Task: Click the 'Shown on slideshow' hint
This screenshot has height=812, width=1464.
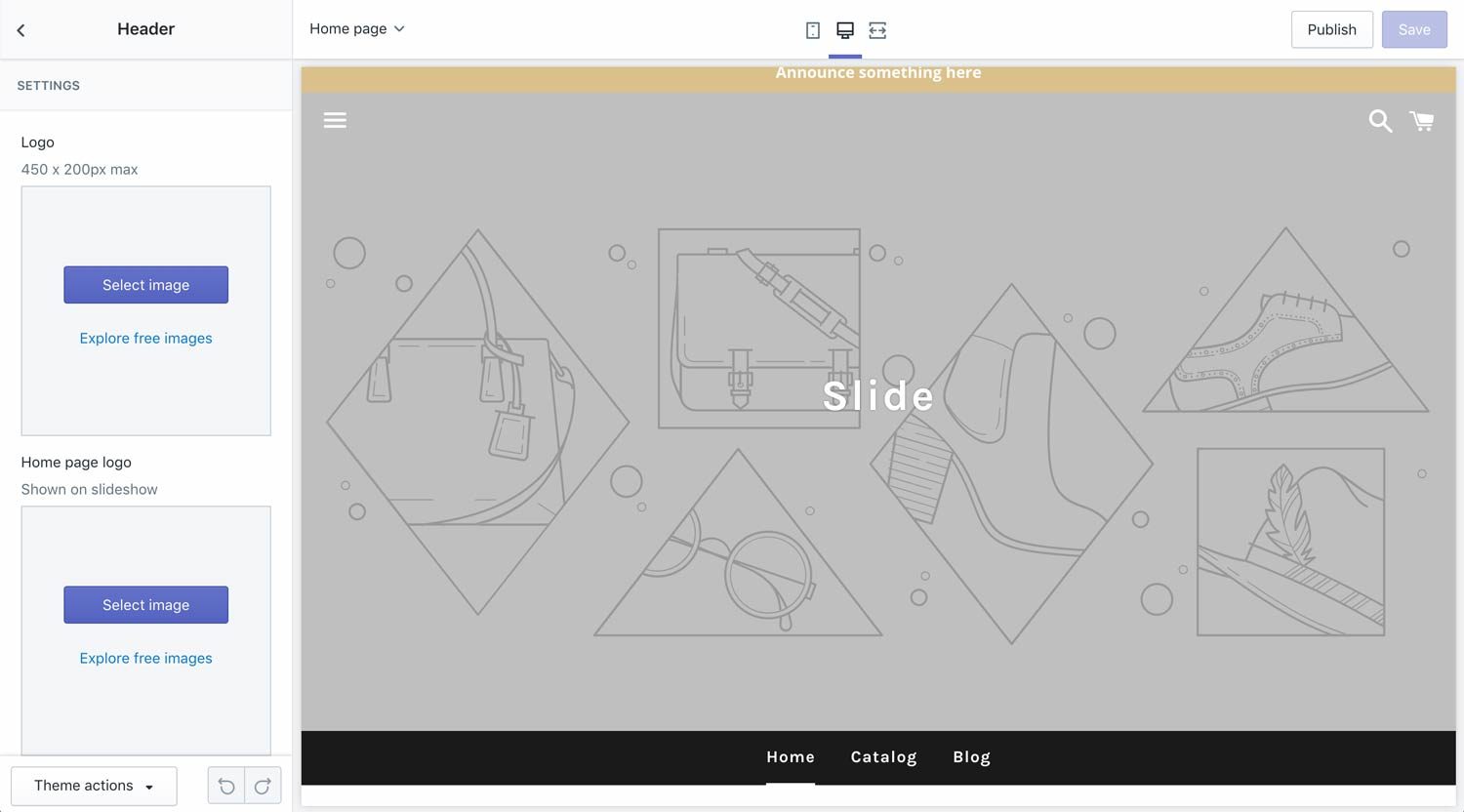Action: (90, 490)
